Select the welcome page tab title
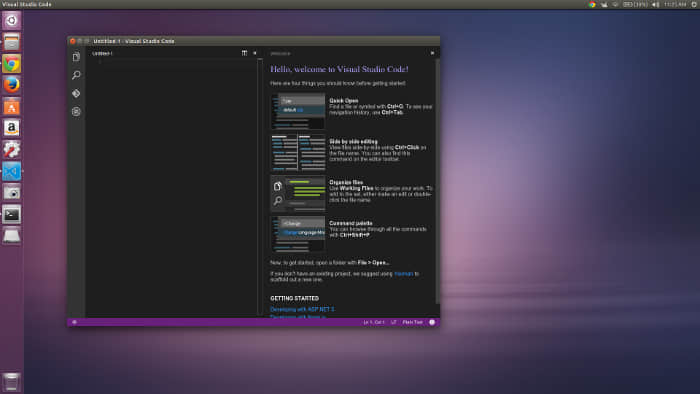 click(x=280, y=54)
